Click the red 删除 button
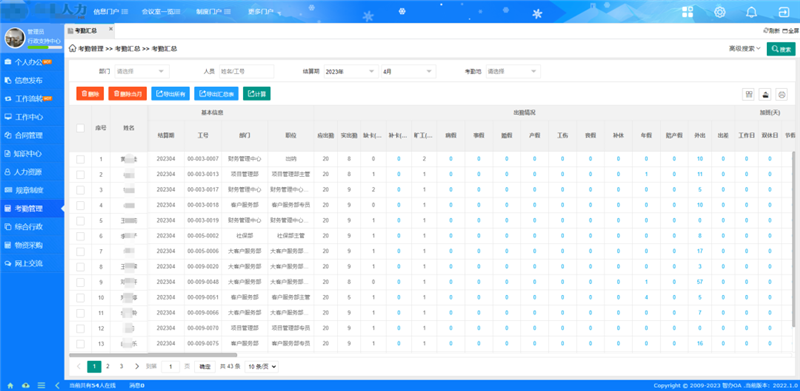 90,94
